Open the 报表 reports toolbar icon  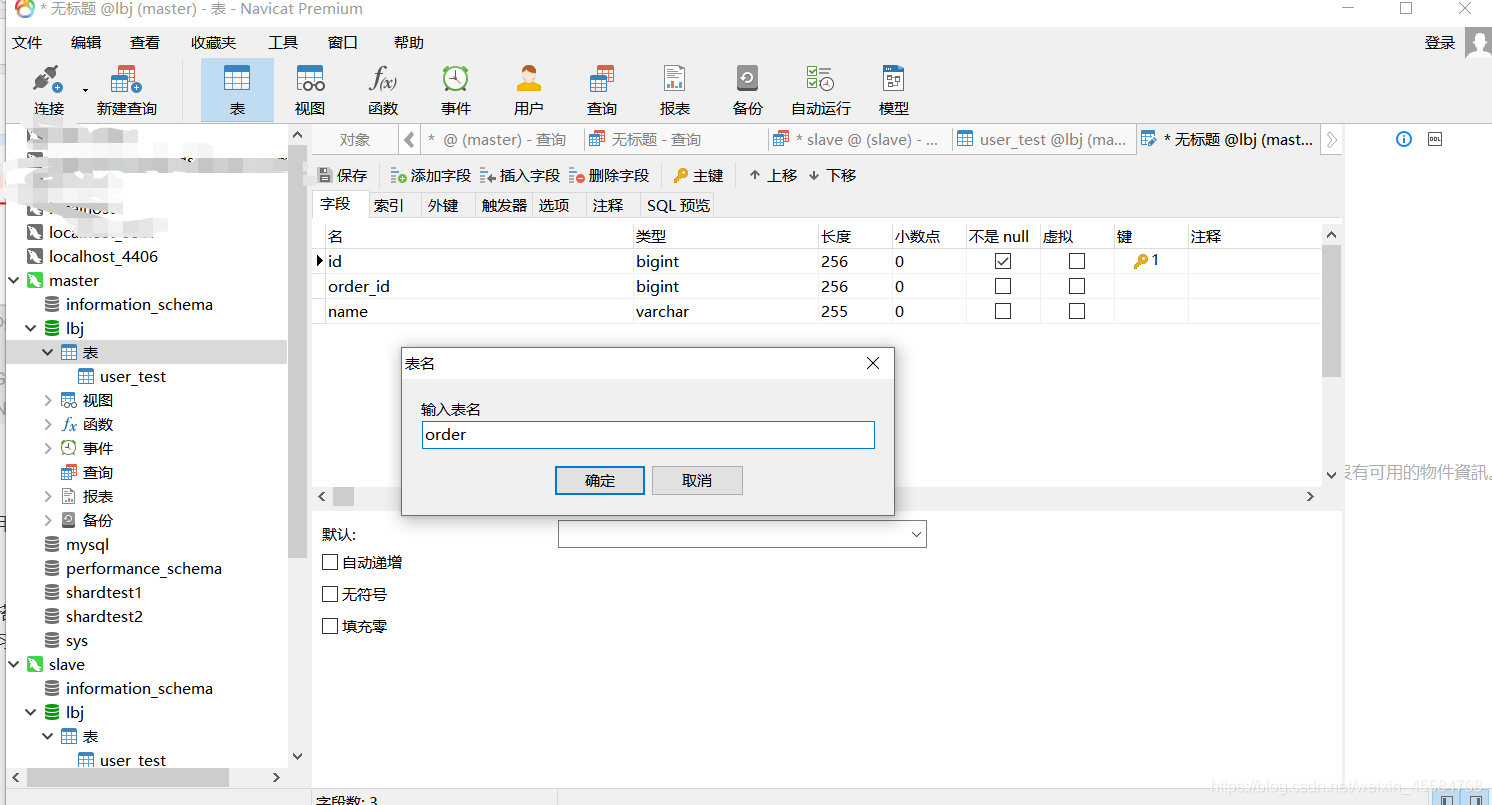pos(675,90)
